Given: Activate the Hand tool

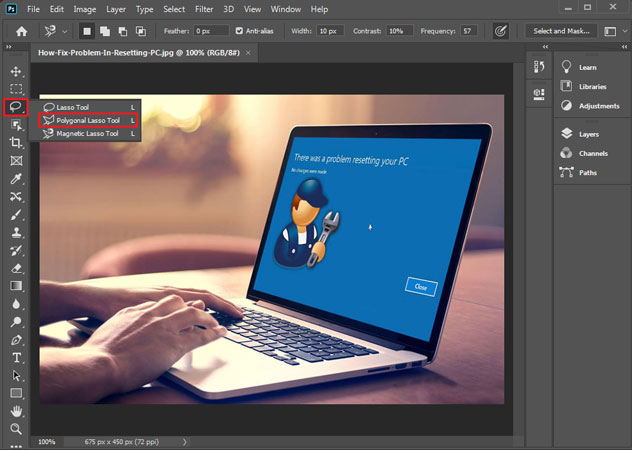Looking at the screenshot, I should 16,411.
